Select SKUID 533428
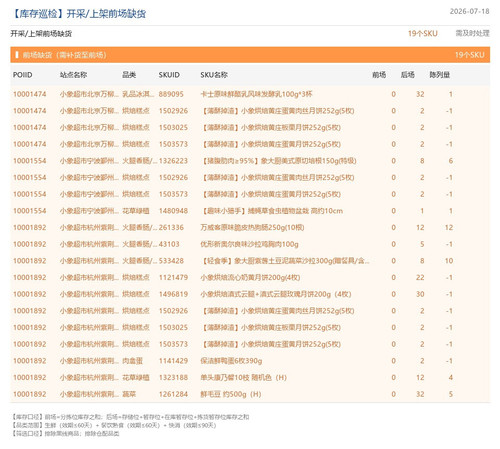 pyautogui.click(x=171, y=261)
